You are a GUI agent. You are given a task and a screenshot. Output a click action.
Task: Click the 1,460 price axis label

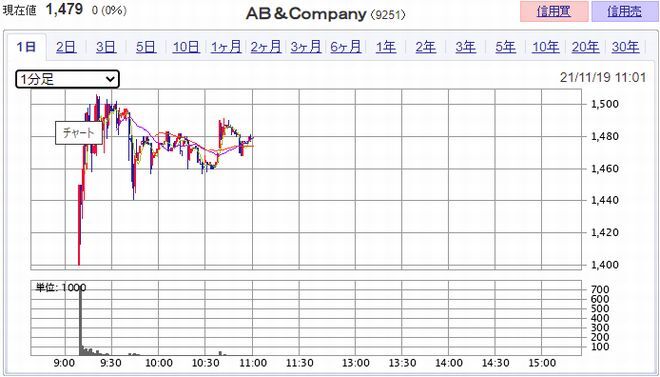pos(605,169)
